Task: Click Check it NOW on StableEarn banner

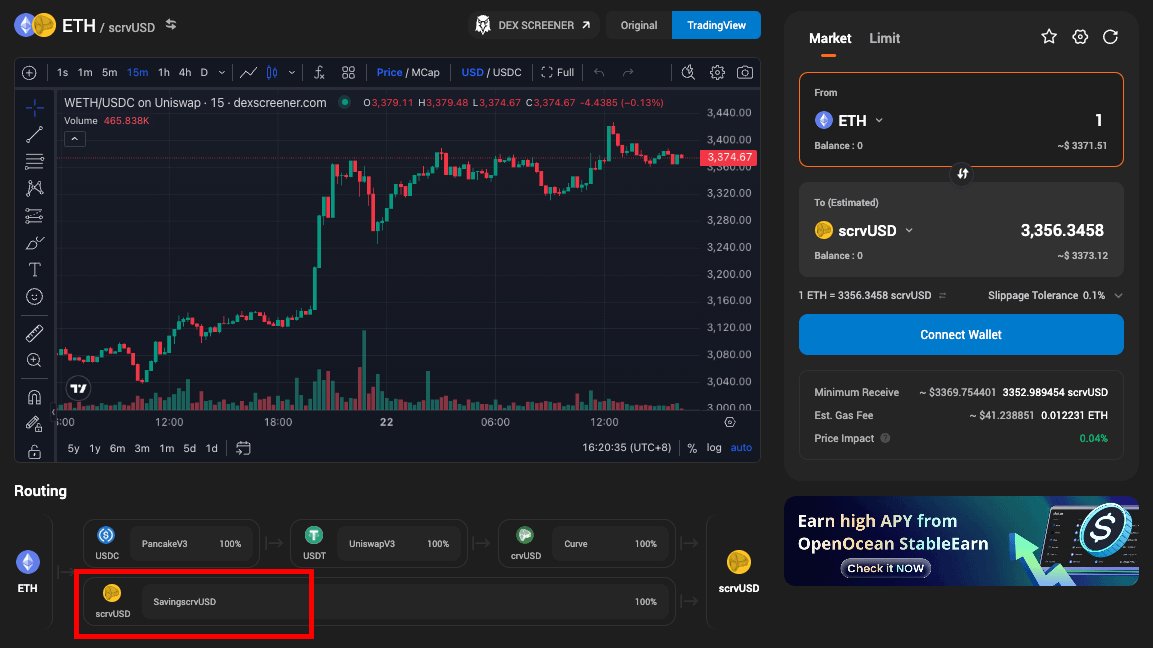Action: point(885,569)
